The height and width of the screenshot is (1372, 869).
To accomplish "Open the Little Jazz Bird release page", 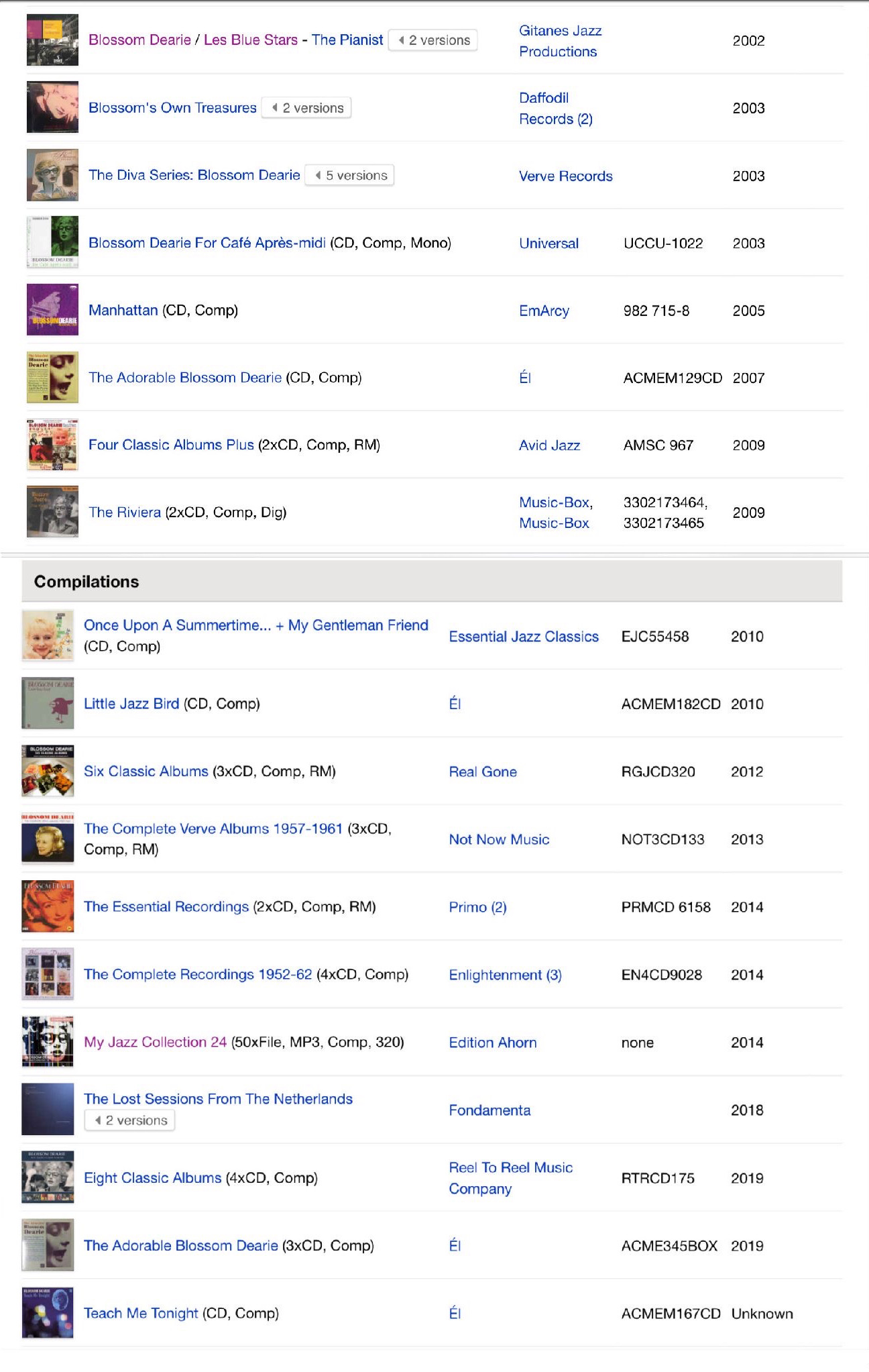I will coord(131,703).
